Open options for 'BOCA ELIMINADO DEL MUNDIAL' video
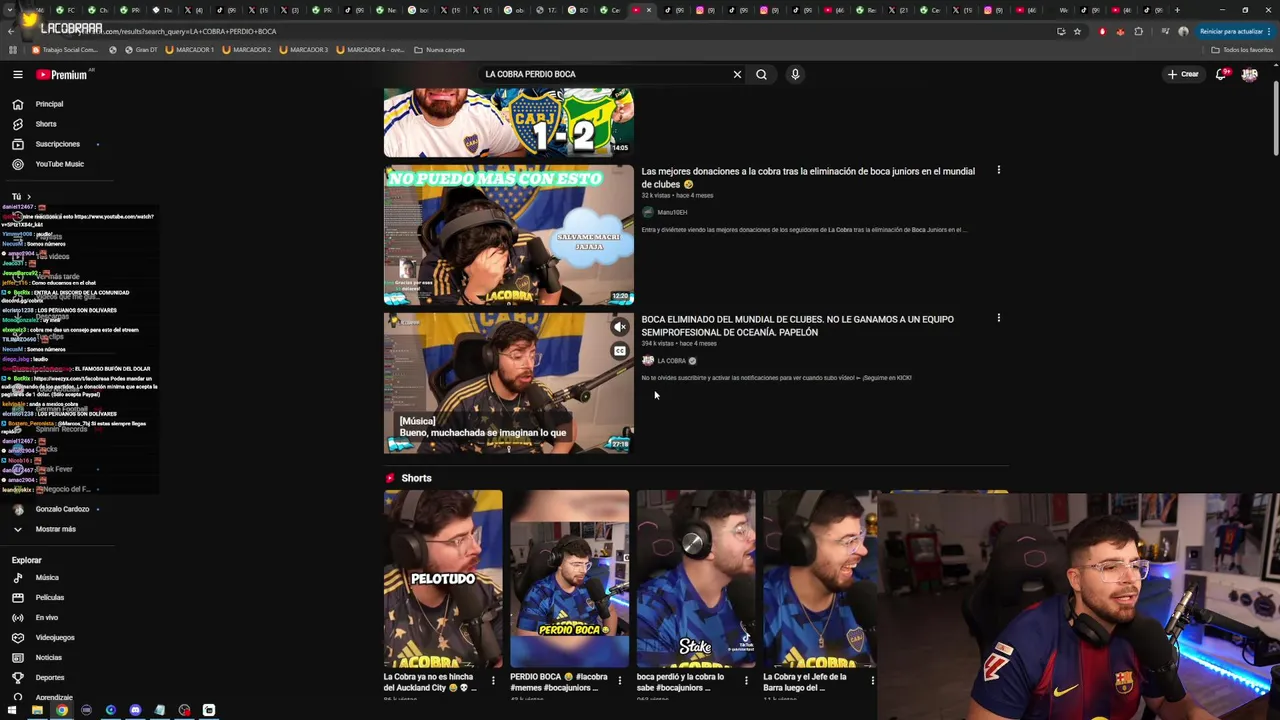 point(998,318)
